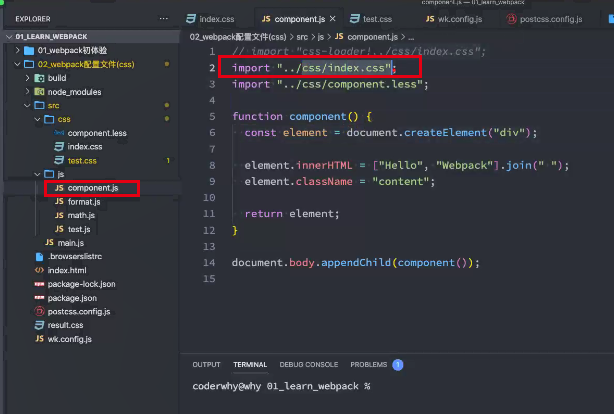Click the css folder icon in tree
This screenshot has width=614, height=414.
[49, 119]
